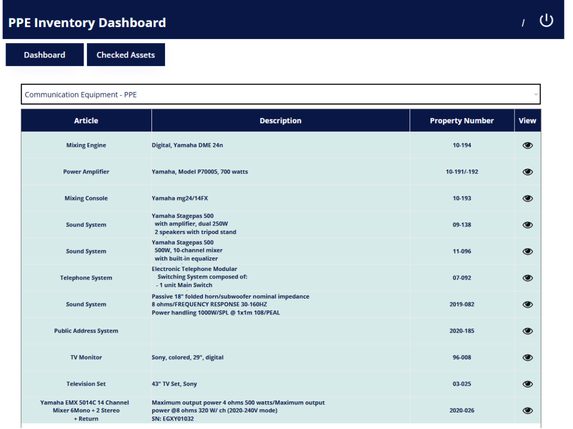Viewport: 573px width, 429px height.
Task: View the Power Amplifier asset details
Action: 527,172
